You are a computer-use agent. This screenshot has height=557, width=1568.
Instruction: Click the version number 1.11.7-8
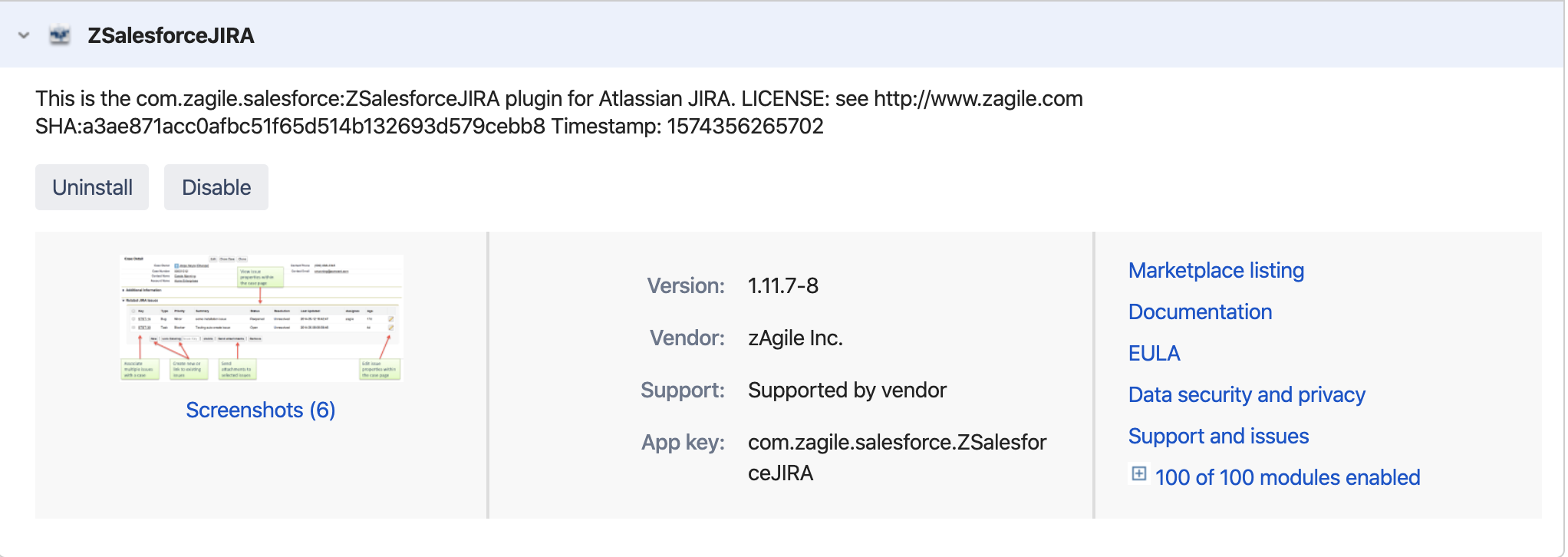(x=783, y=285)
